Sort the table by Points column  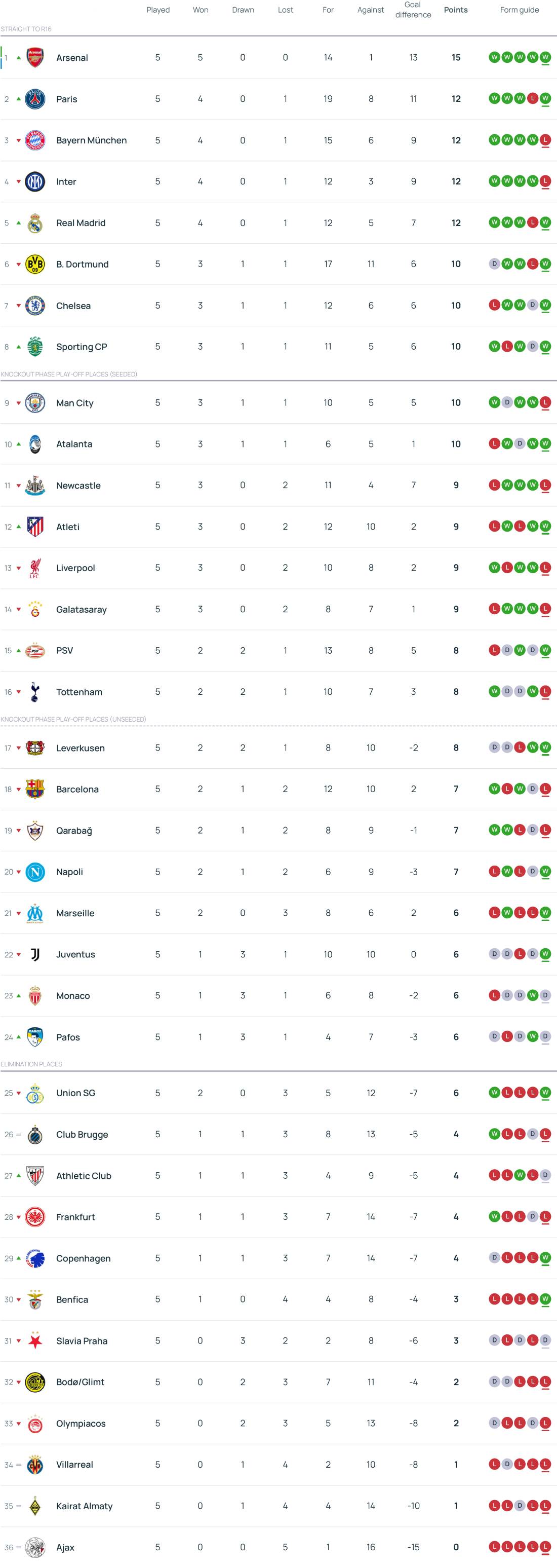point(455,10)
